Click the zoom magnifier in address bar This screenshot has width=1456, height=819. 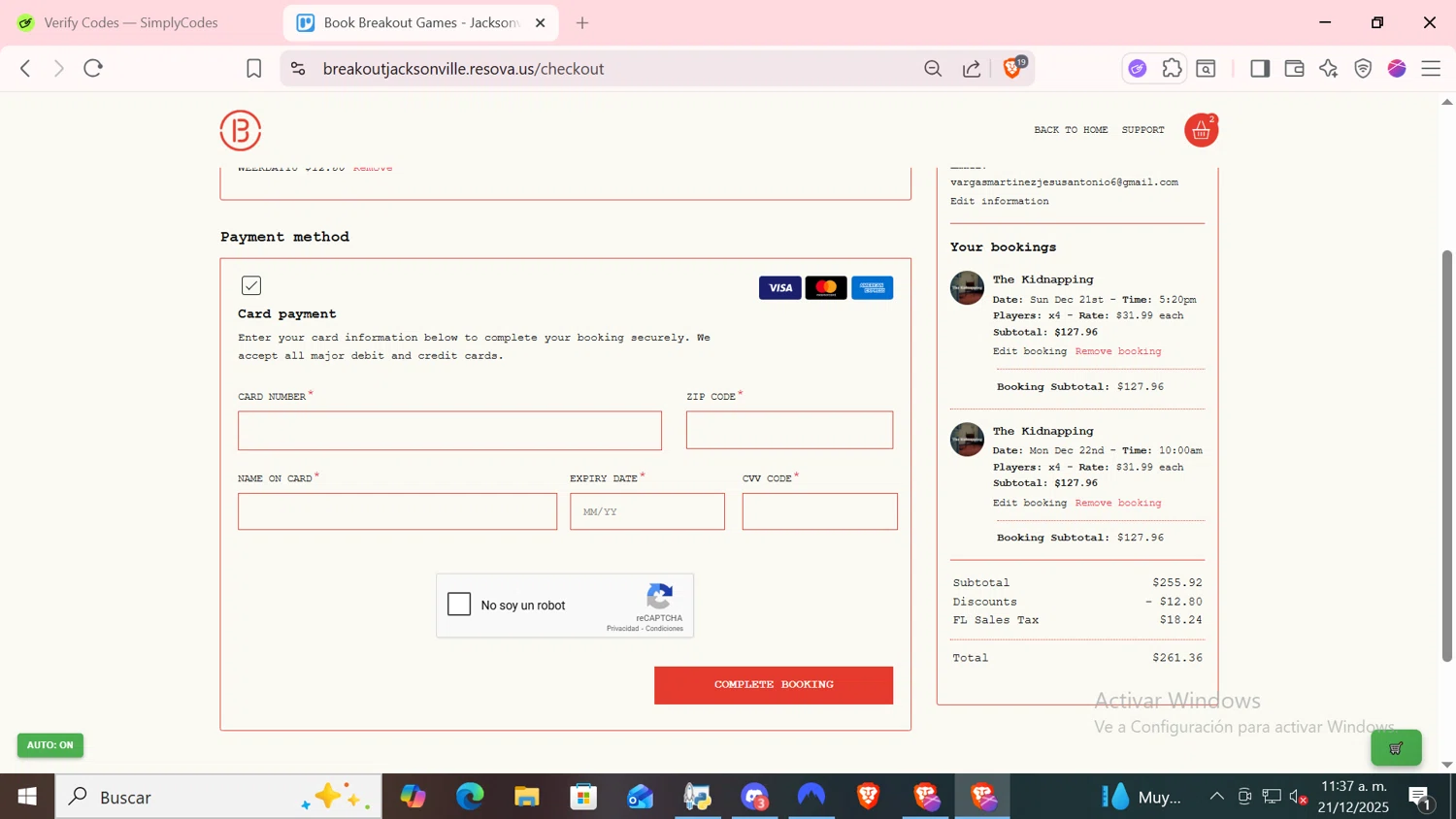933,69
